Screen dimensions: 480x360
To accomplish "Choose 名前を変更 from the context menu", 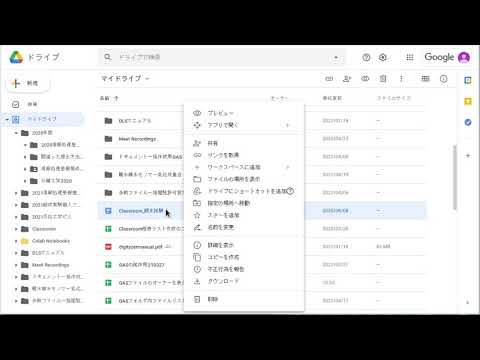I will [x=244, y=227].
